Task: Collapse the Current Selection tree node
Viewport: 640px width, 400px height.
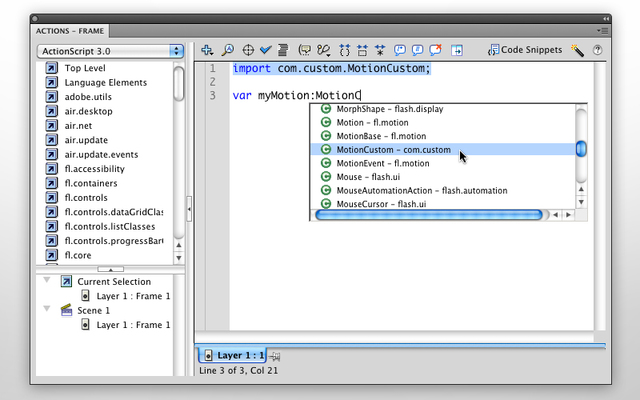Action: (x=47, y=280)
